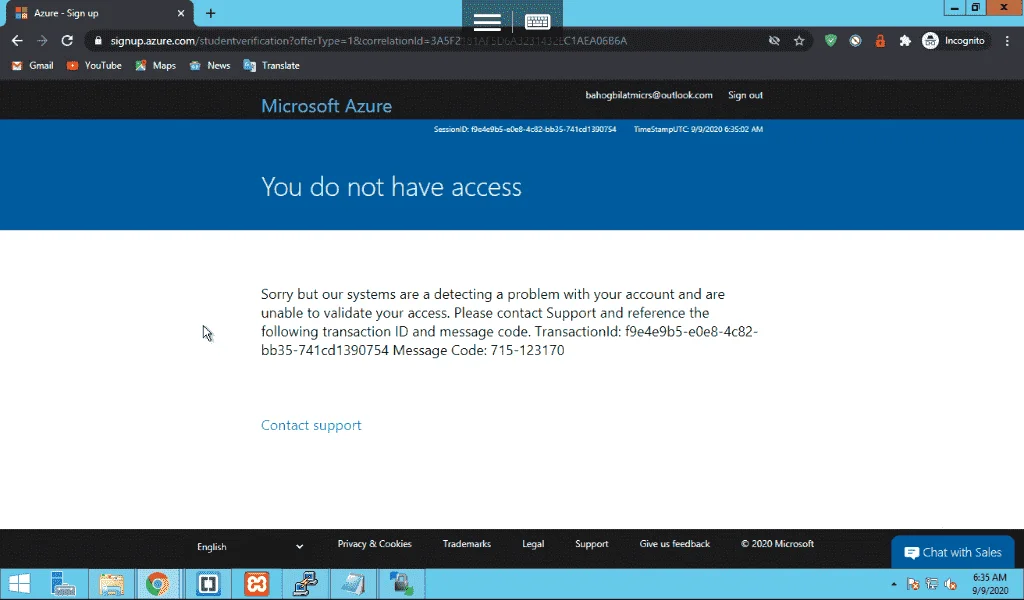Image resolution: width=1024 pixels, height=600 pixels.
Task: Show hidden system tray icons
Action: tap(893, 584)
